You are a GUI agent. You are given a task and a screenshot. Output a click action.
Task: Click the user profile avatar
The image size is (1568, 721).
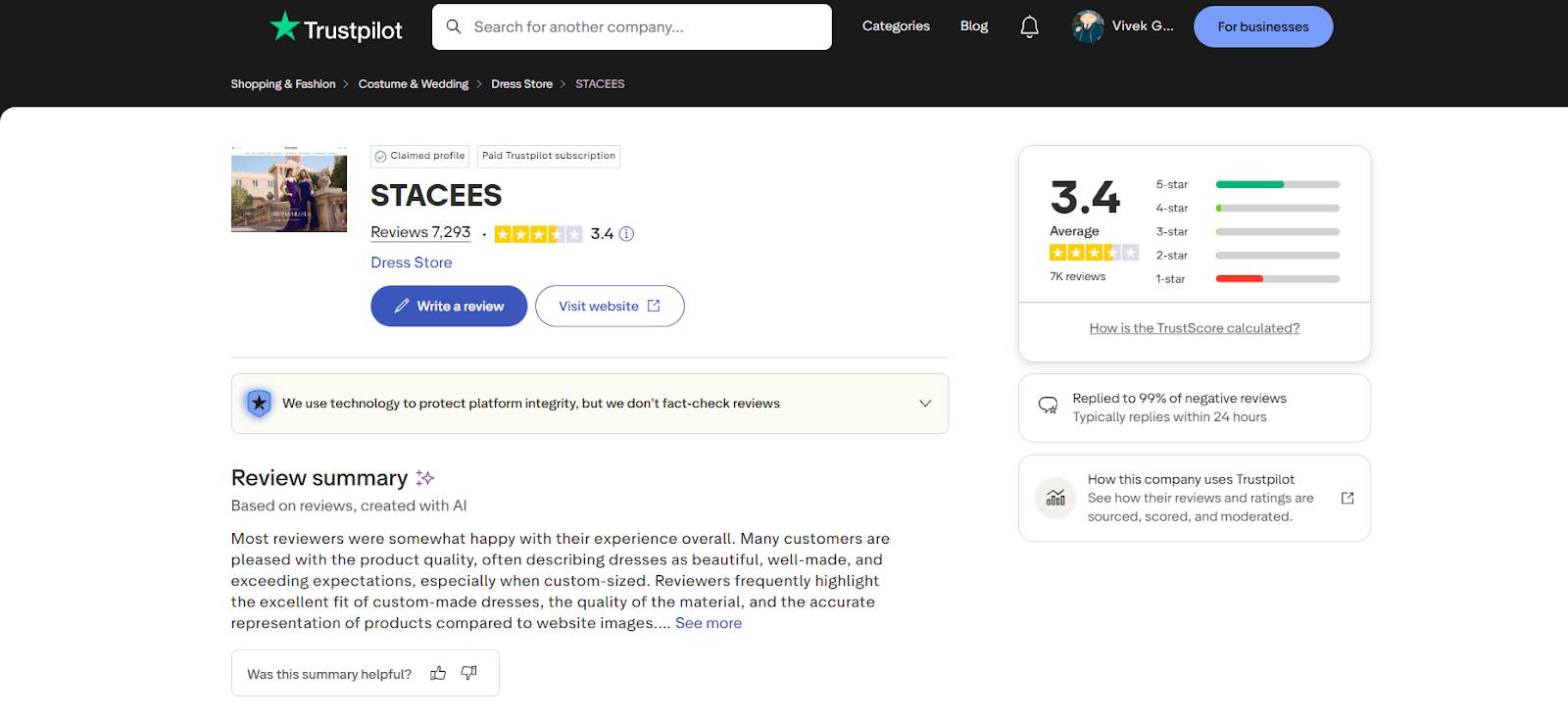[1088, 26]
